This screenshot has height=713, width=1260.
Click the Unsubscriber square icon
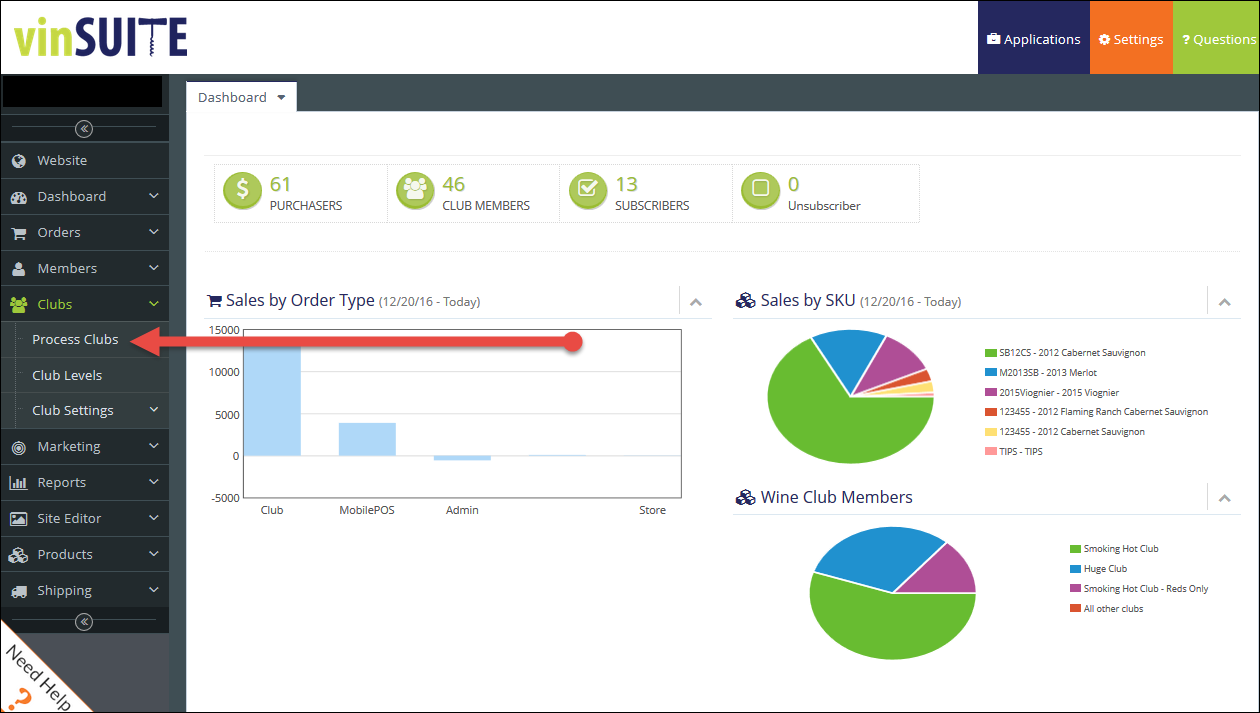[761, 190]
